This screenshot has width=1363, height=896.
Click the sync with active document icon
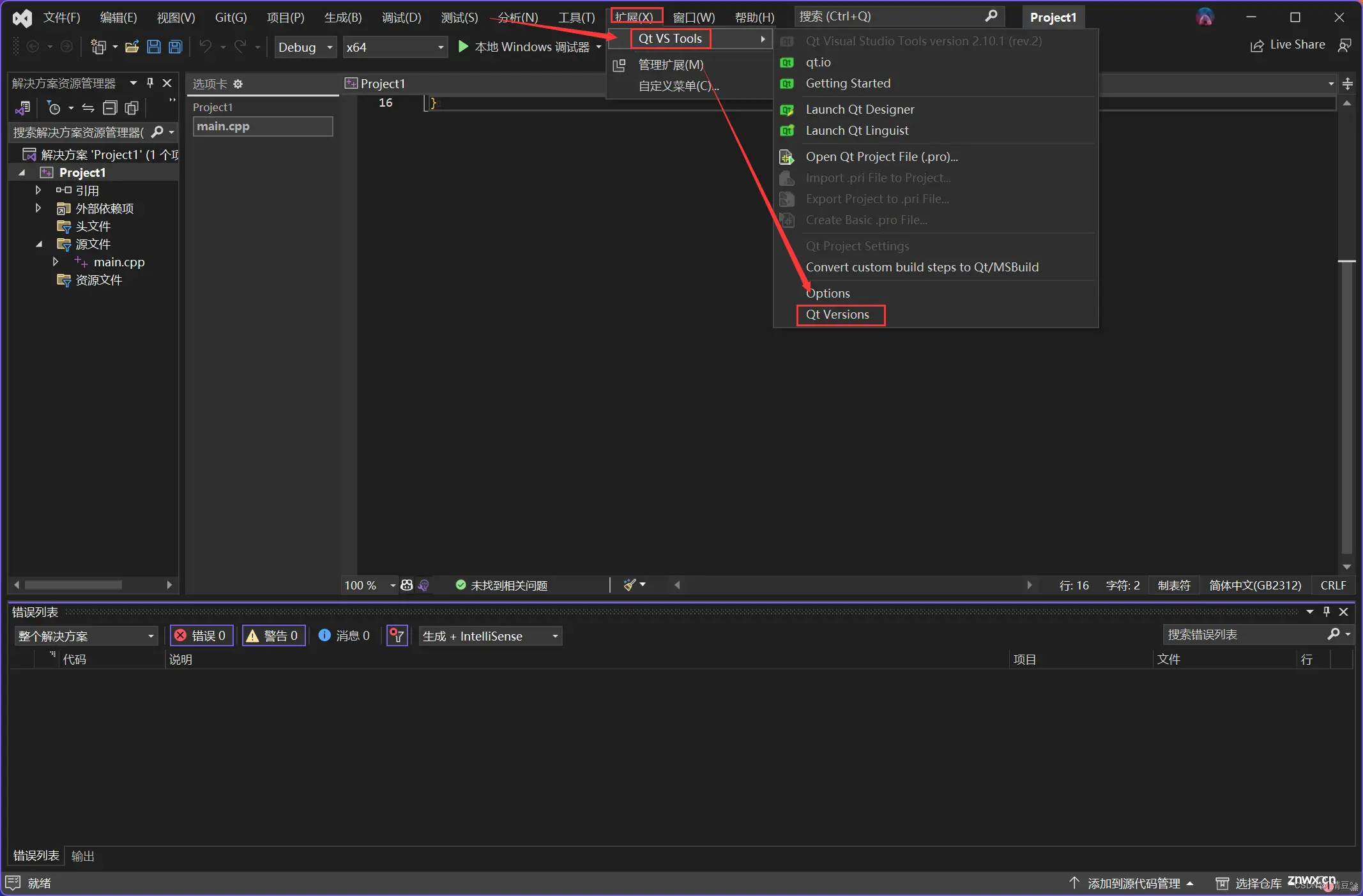(x=88, y=108)
